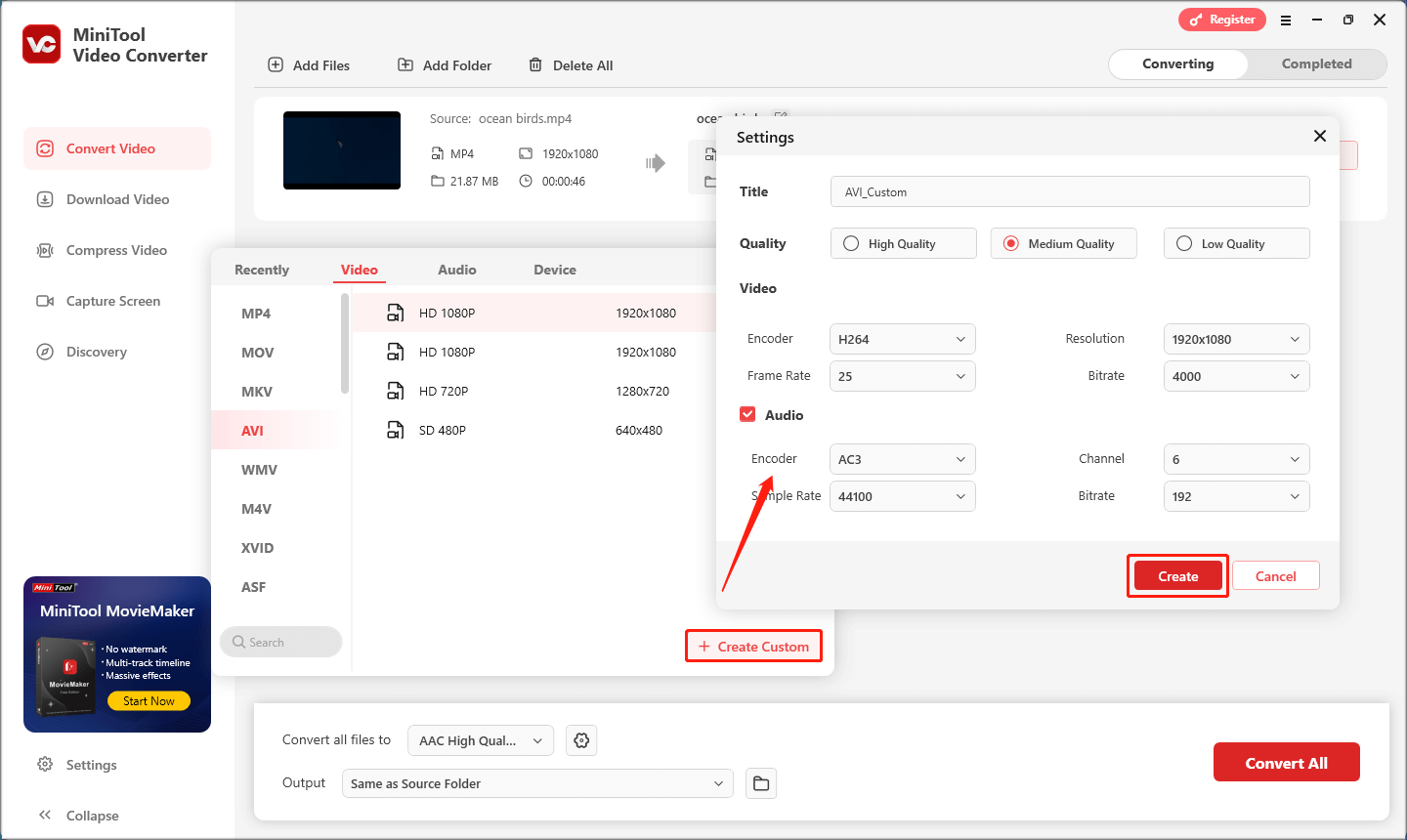Click the 1280x720 resolution text
Viewport: 1407px width, 840px height.
coord(642,391)
